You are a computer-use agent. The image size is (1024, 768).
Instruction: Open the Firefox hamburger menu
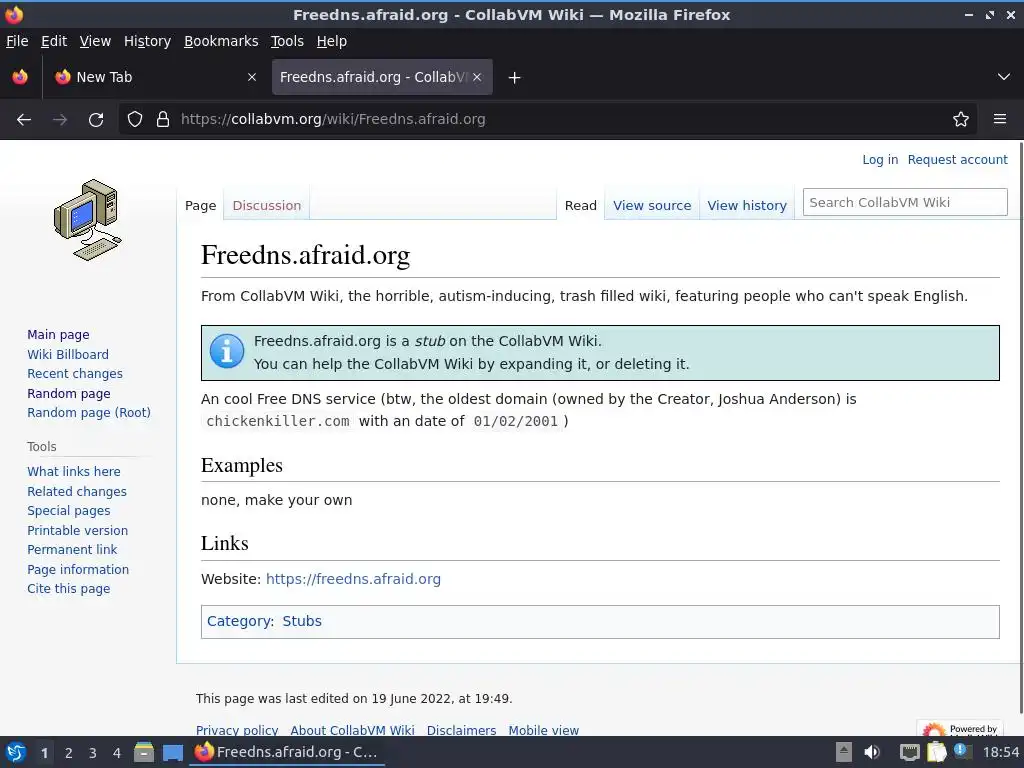pos(1000,119)
